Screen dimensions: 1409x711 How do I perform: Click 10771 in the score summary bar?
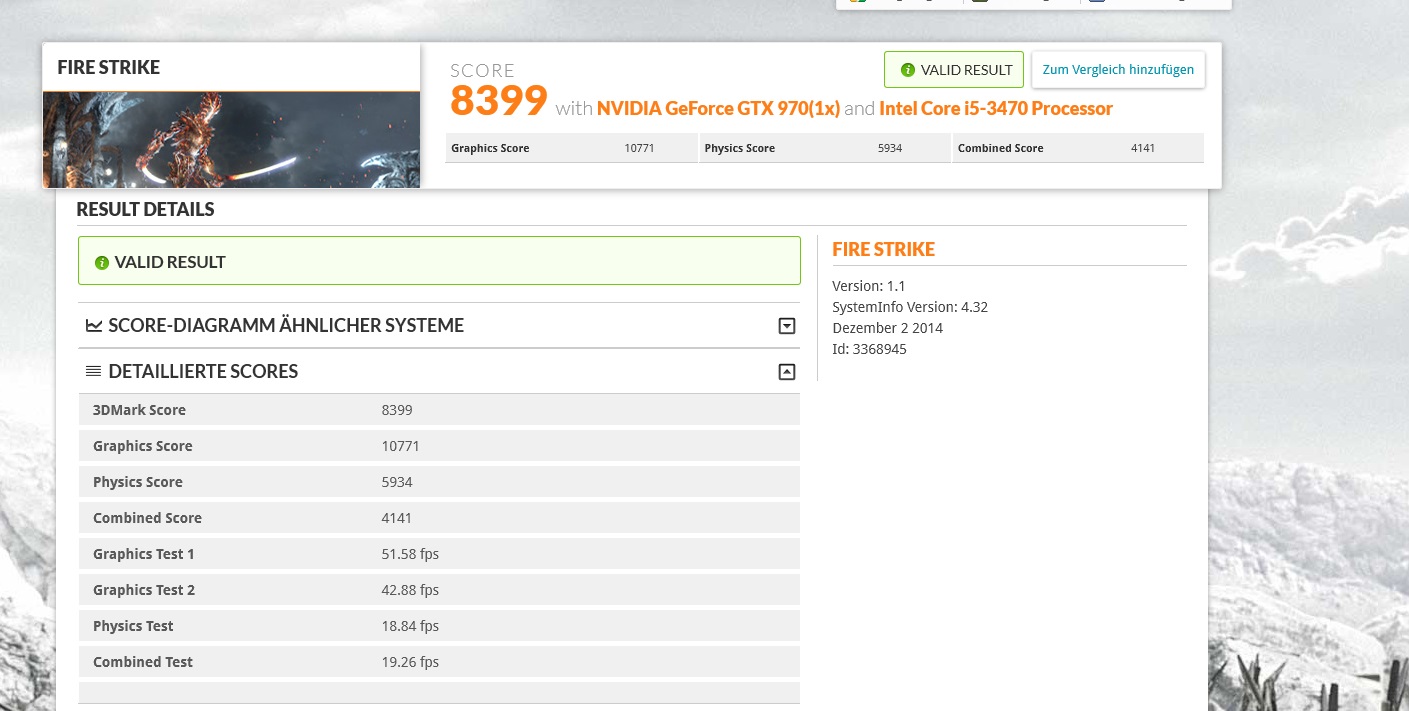(639, 148)
